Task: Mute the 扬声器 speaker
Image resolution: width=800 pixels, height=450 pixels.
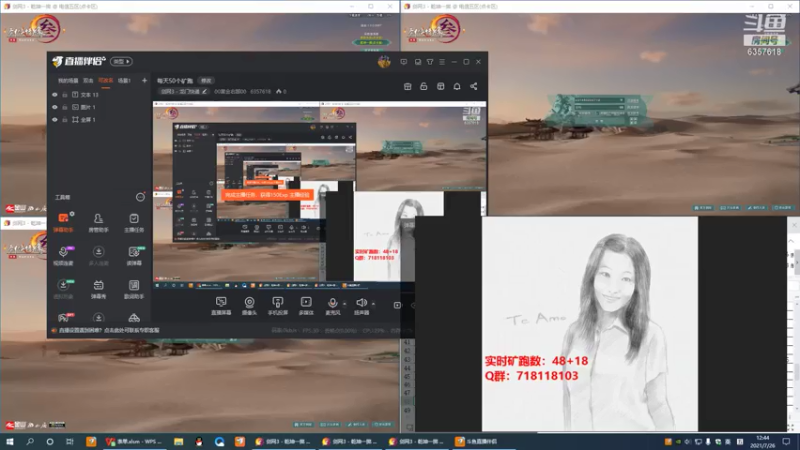Action: click(361, 306)
